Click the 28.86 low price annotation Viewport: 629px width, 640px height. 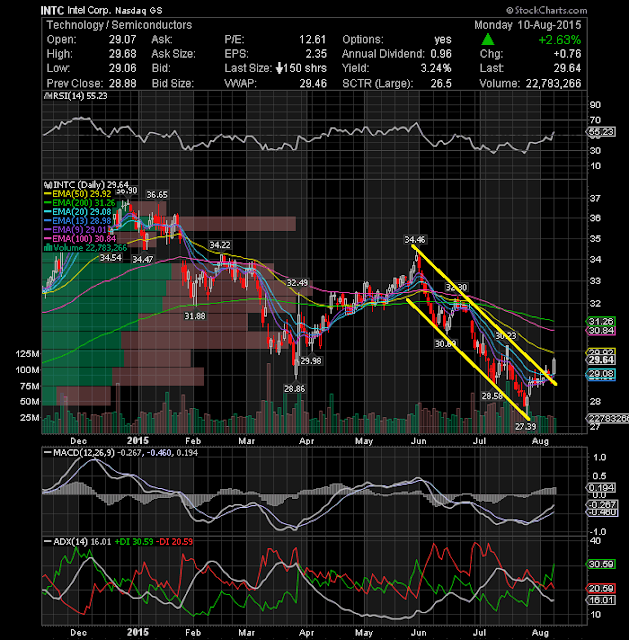coord(294,389)
